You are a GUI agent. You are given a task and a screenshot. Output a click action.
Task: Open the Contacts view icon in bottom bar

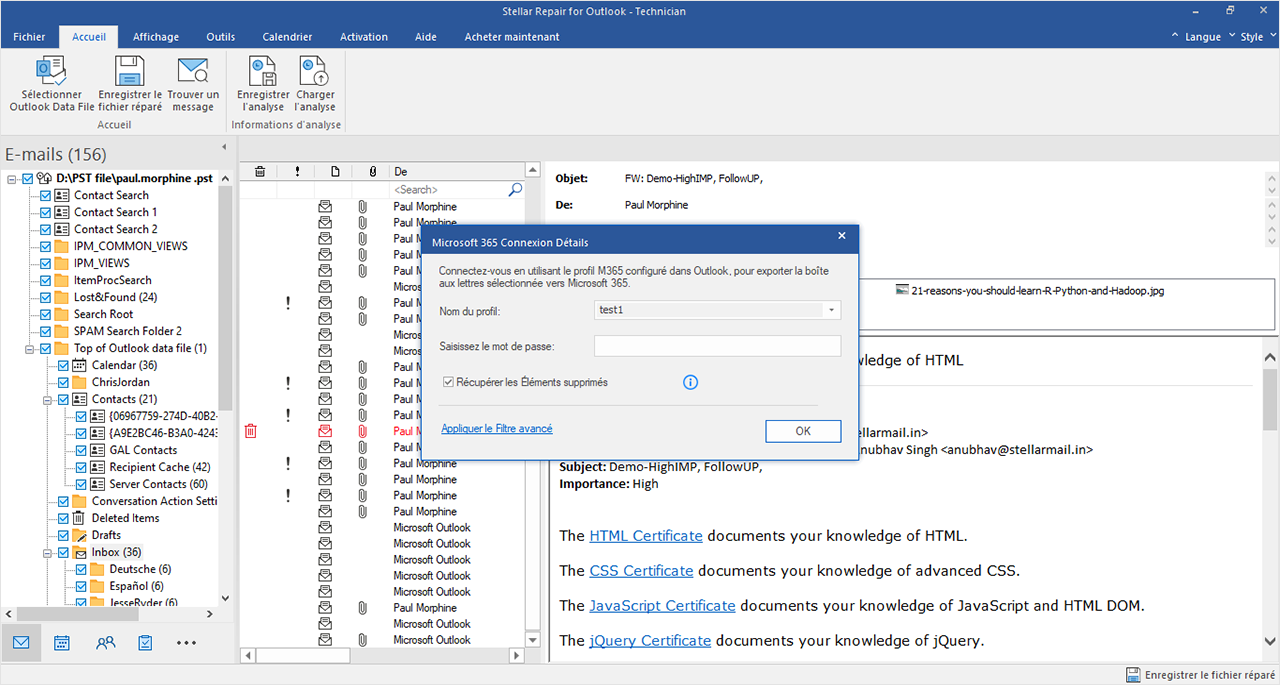pyautogui.click(x=105, y=643)
